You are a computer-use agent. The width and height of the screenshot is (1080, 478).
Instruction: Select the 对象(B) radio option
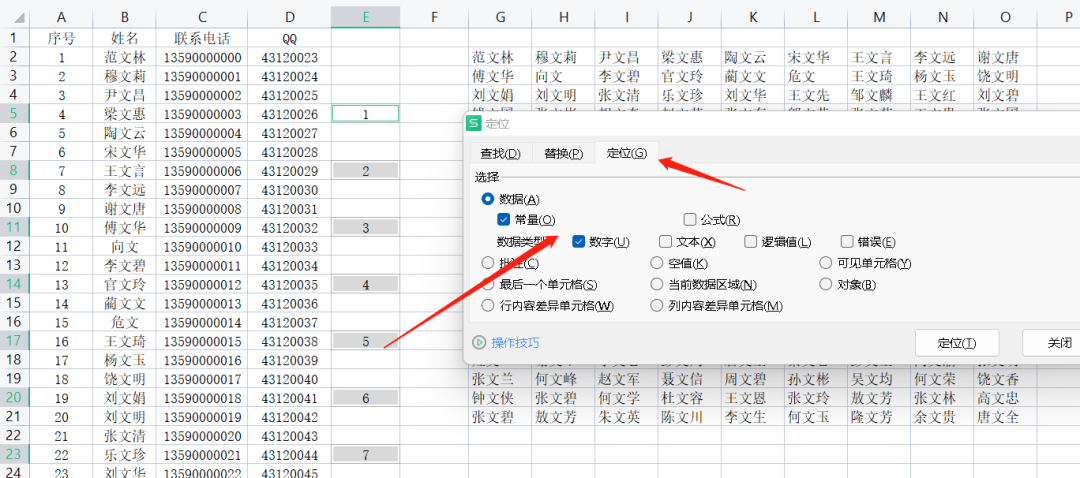(x=825, y=284)
